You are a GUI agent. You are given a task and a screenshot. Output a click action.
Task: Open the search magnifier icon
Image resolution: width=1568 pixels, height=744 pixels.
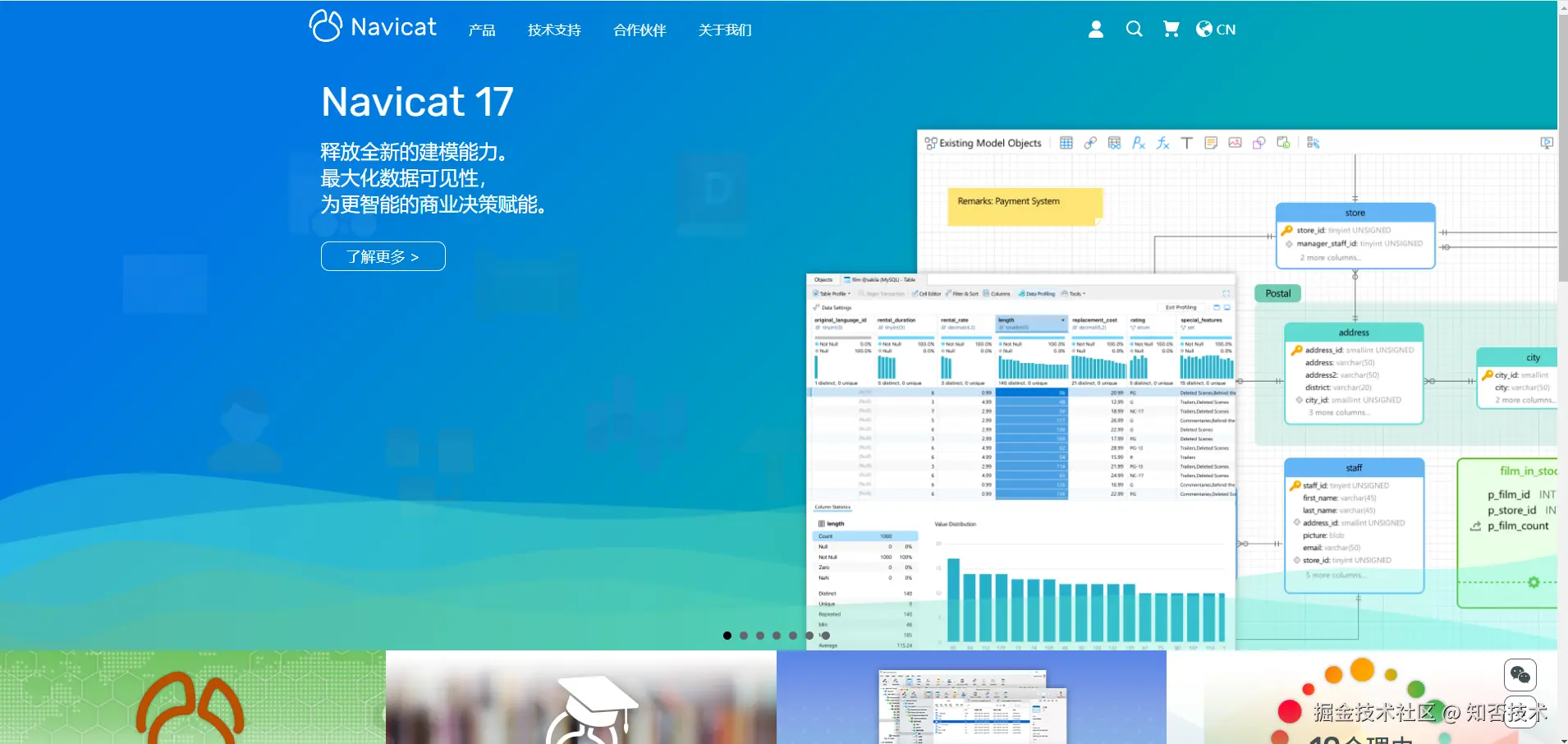point(1134,29)
